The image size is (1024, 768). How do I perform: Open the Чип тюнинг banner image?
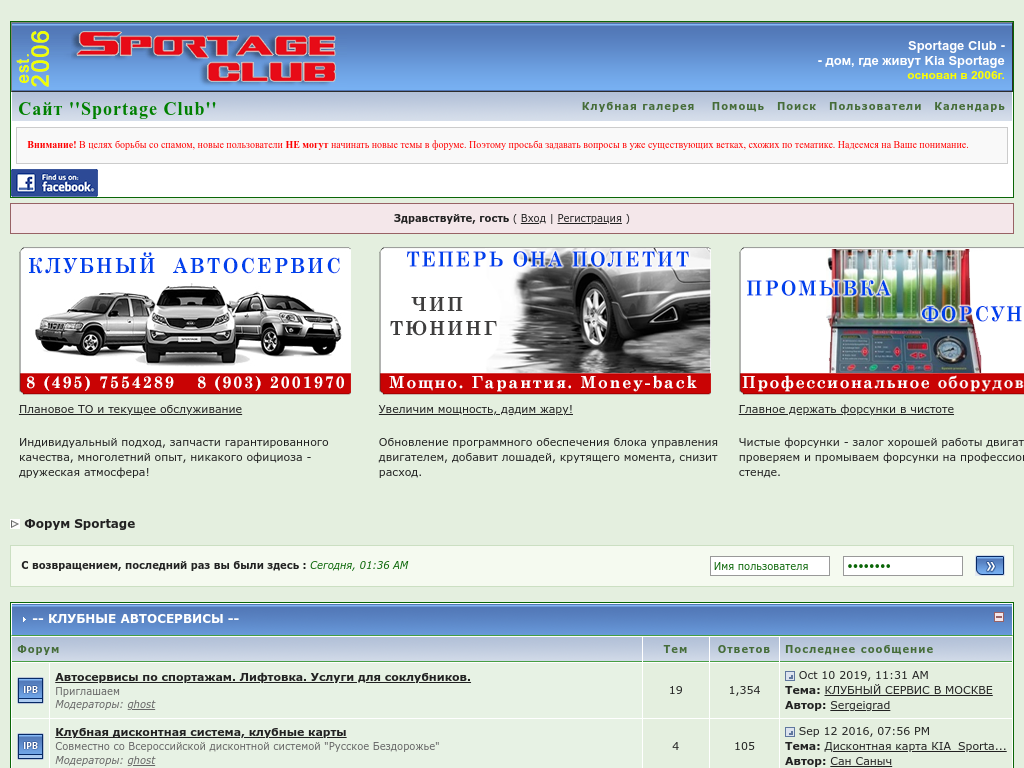click(545, 321)
